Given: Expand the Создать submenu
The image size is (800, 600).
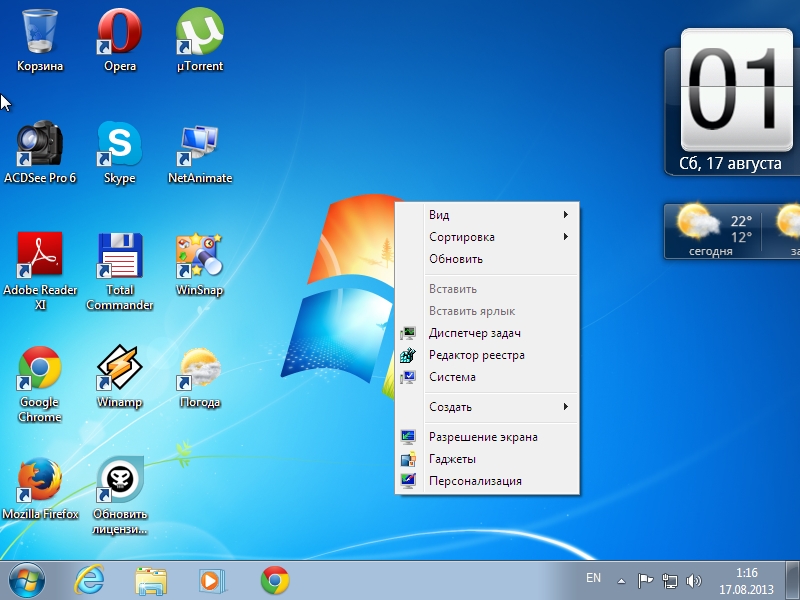Looking at the screenshot, I should (487, 407).
